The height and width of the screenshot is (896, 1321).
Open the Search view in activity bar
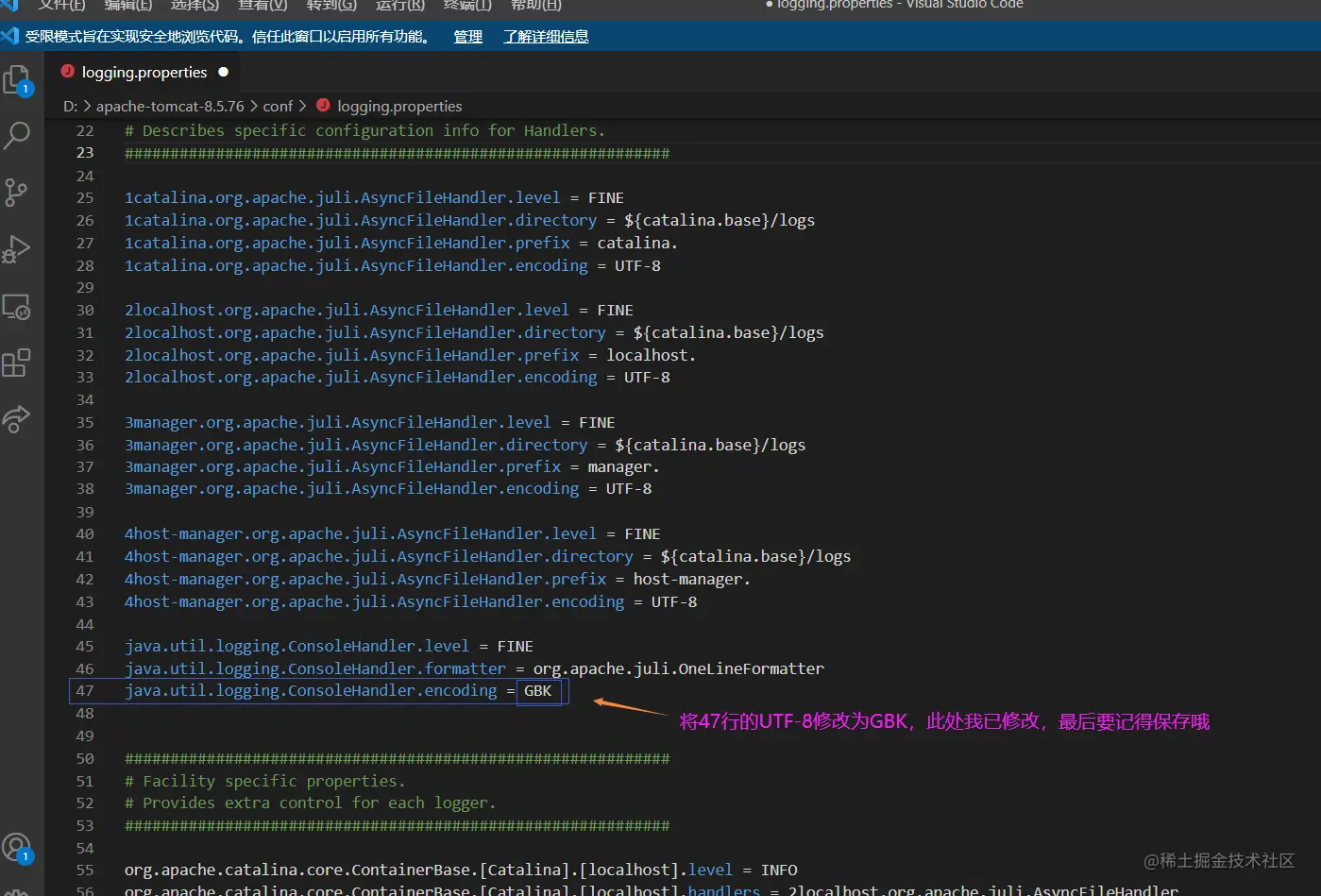(x=17, y=136)
